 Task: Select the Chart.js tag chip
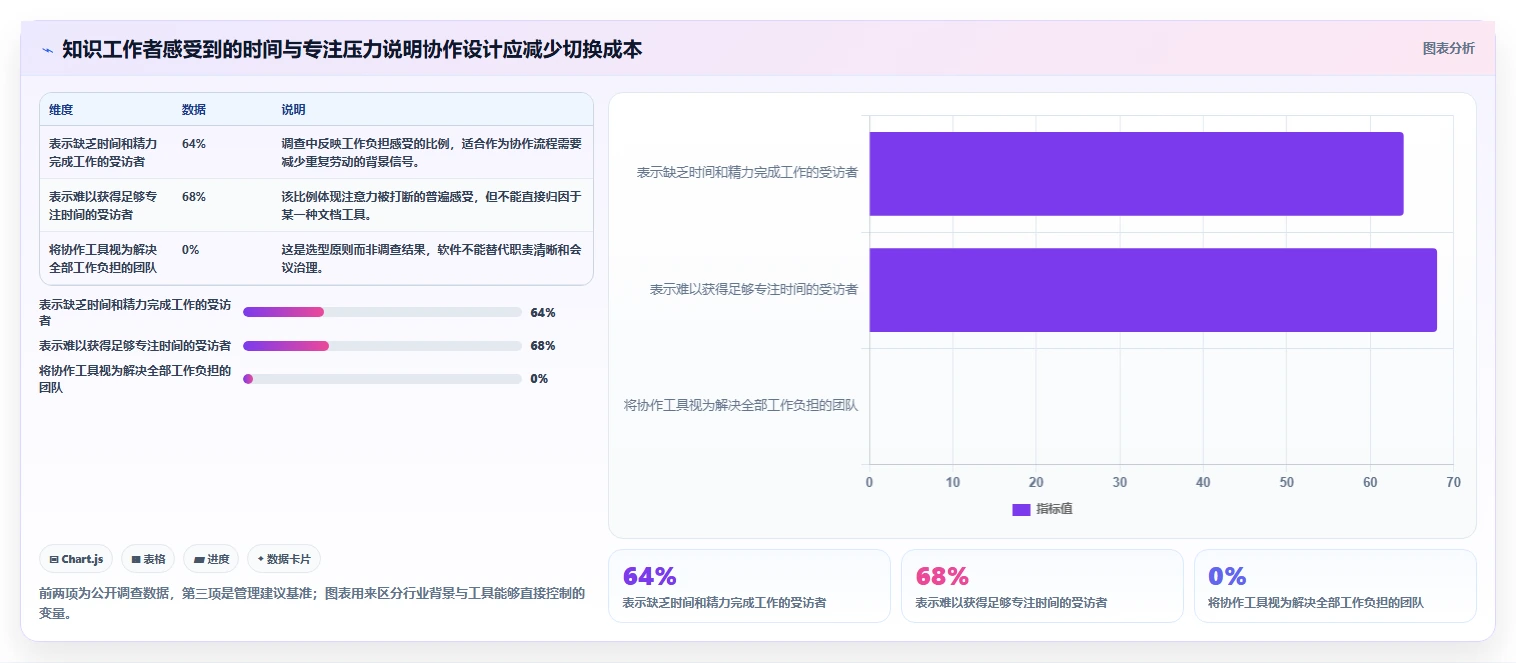click(76, 559)
